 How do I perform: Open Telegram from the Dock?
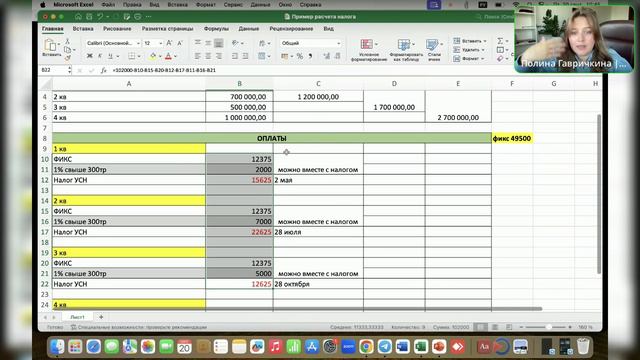pyautogui.click(x=384, y=347)
